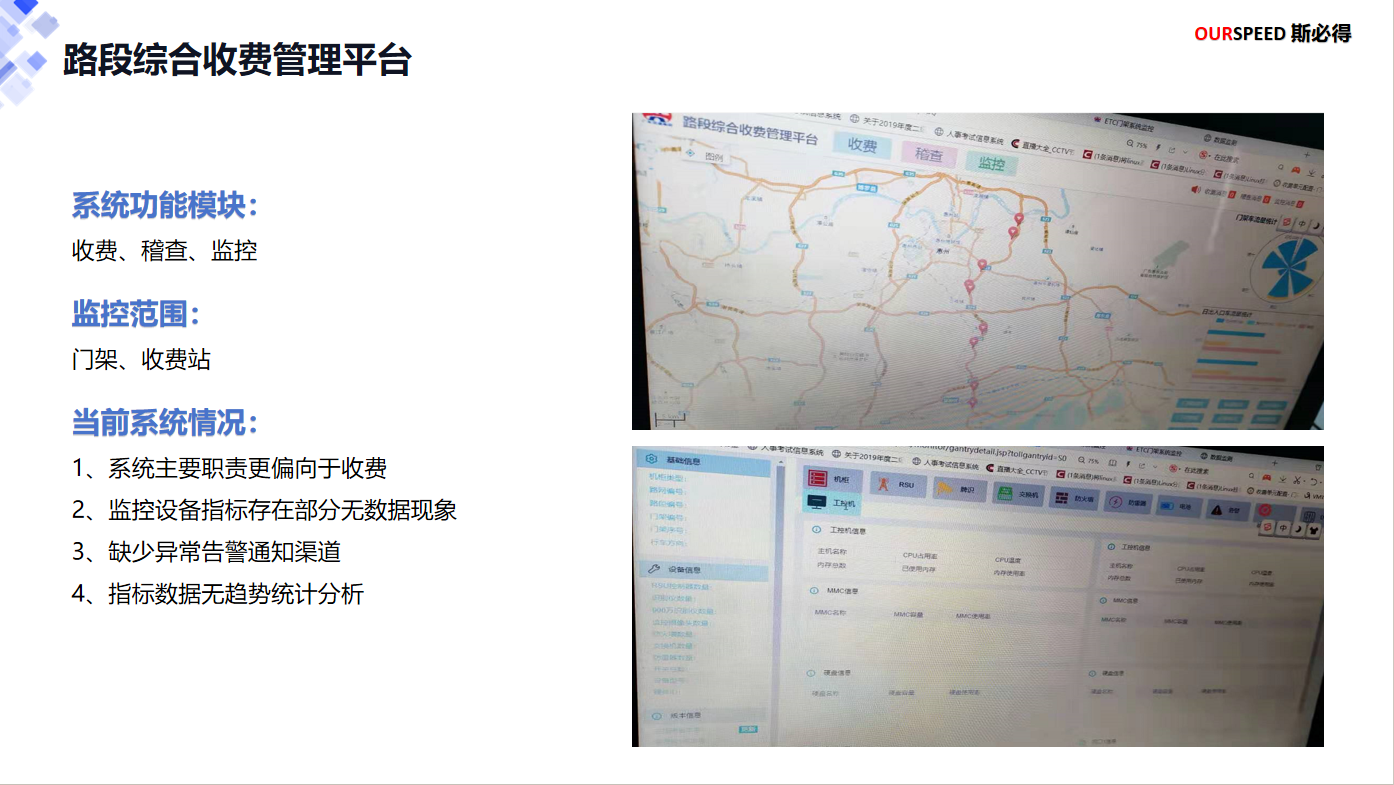The height and width of the screenshot is (785, 1394).
Task: Click the topmost red location marker on the map
Action: click(x=1019, y=219)
